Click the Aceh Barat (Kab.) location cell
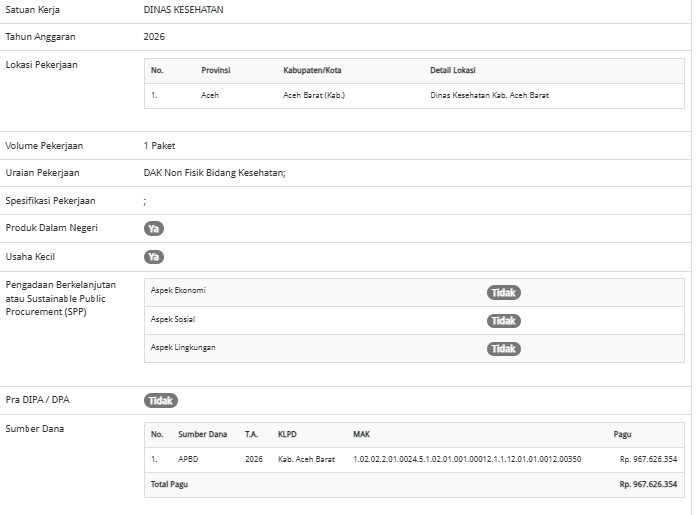Image resolution: width=697 pixels, height=515 pixels. tap(314, 96)
